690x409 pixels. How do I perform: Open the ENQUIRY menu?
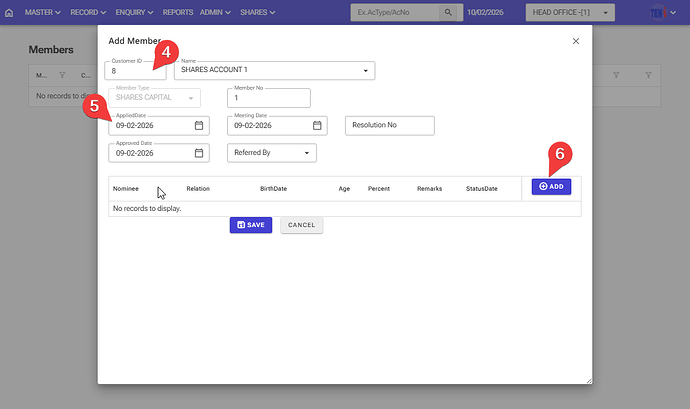[134, 12]
